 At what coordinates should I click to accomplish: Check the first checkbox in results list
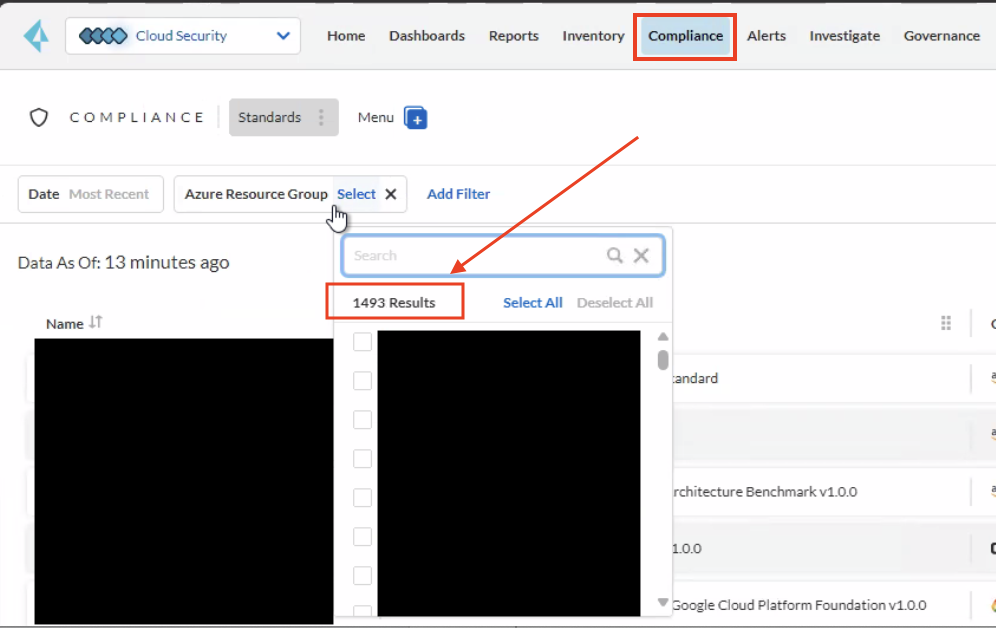362,342
